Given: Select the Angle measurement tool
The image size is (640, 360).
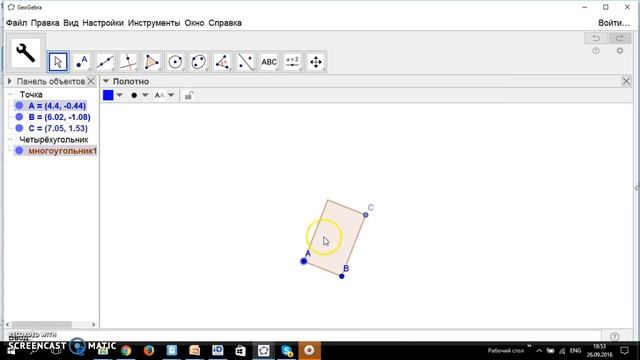Looking at the screenshot, I should [222, 62].
